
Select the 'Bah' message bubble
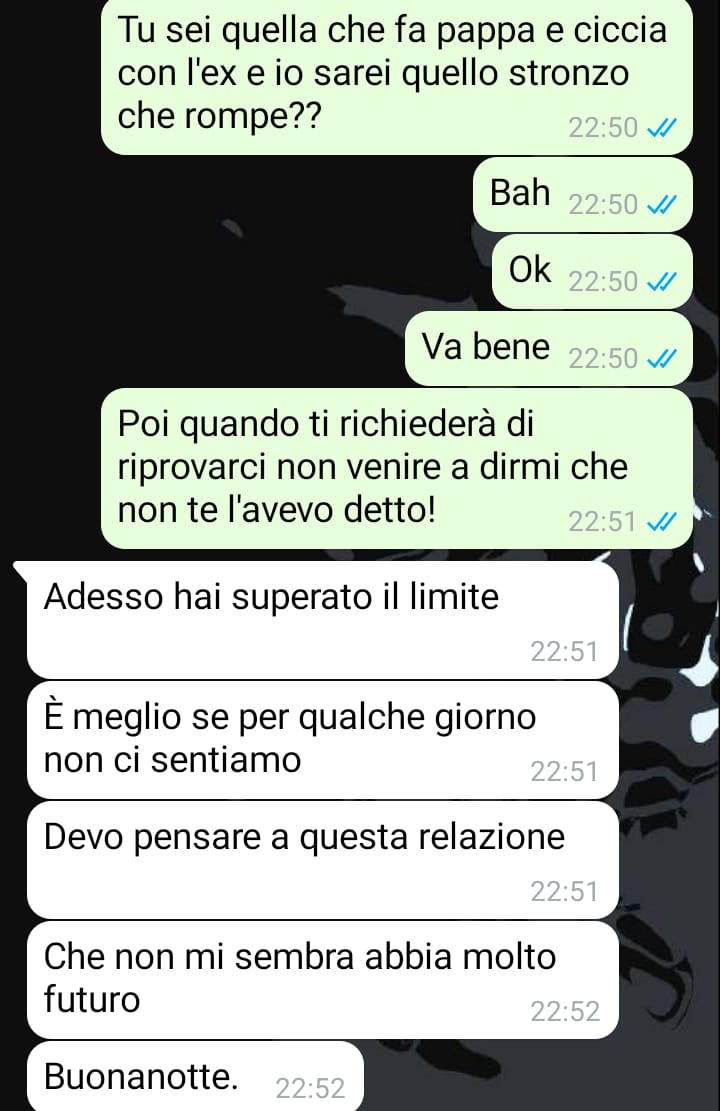582,194
